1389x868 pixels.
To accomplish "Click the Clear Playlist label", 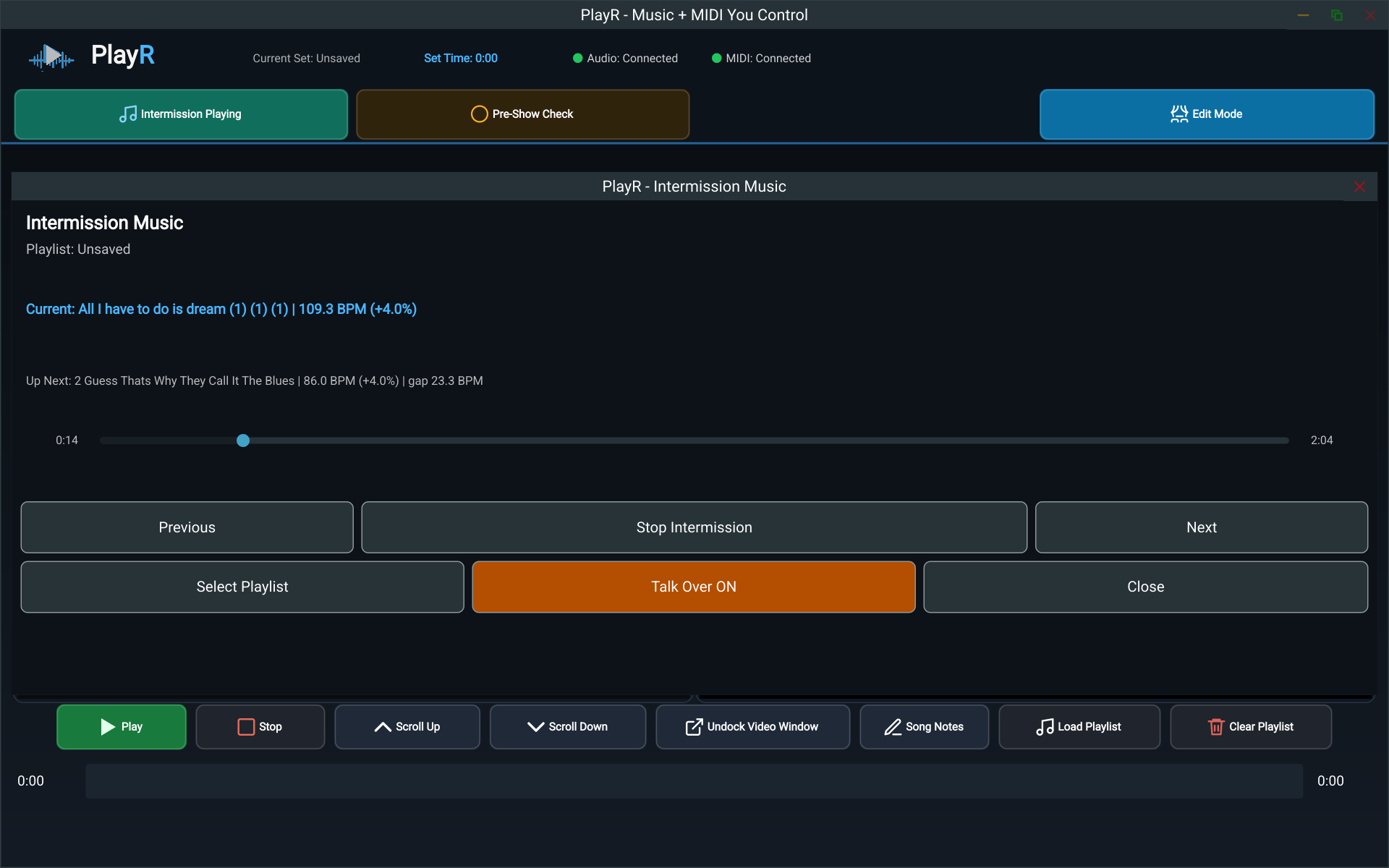I will coord(1261,727).
